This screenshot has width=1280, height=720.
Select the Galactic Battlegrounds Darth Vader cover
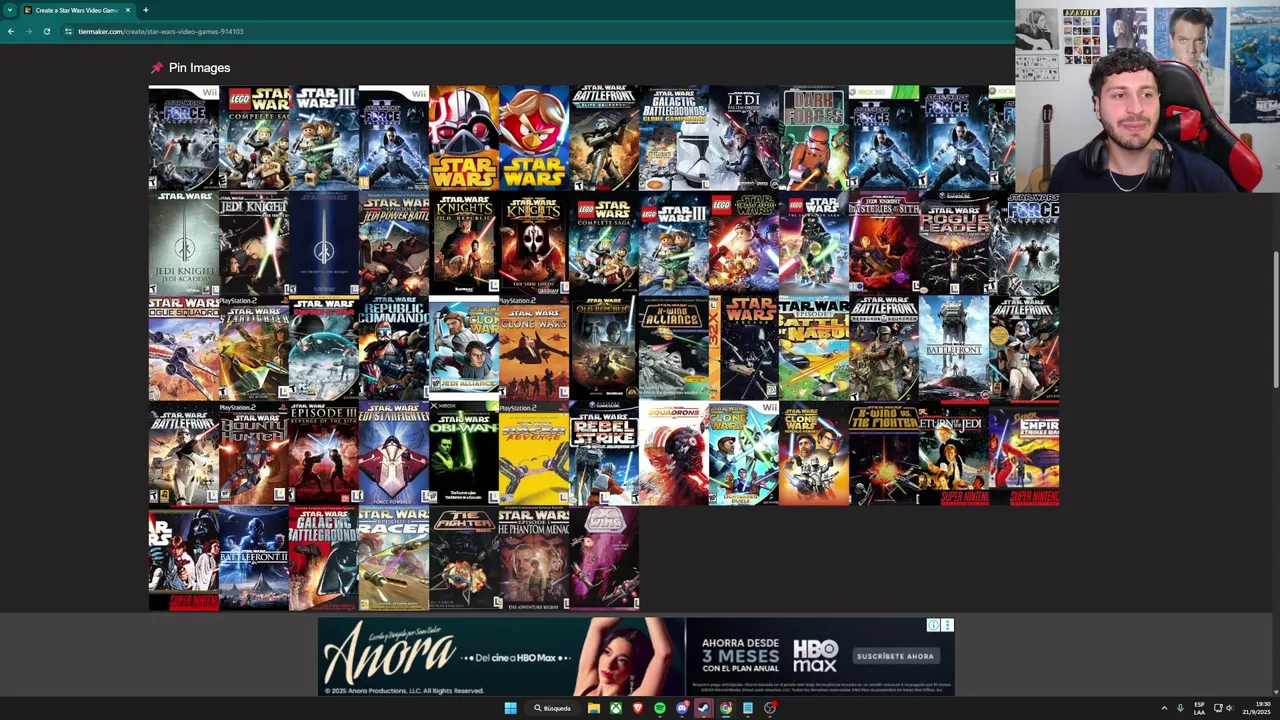(x=324, y=558)
